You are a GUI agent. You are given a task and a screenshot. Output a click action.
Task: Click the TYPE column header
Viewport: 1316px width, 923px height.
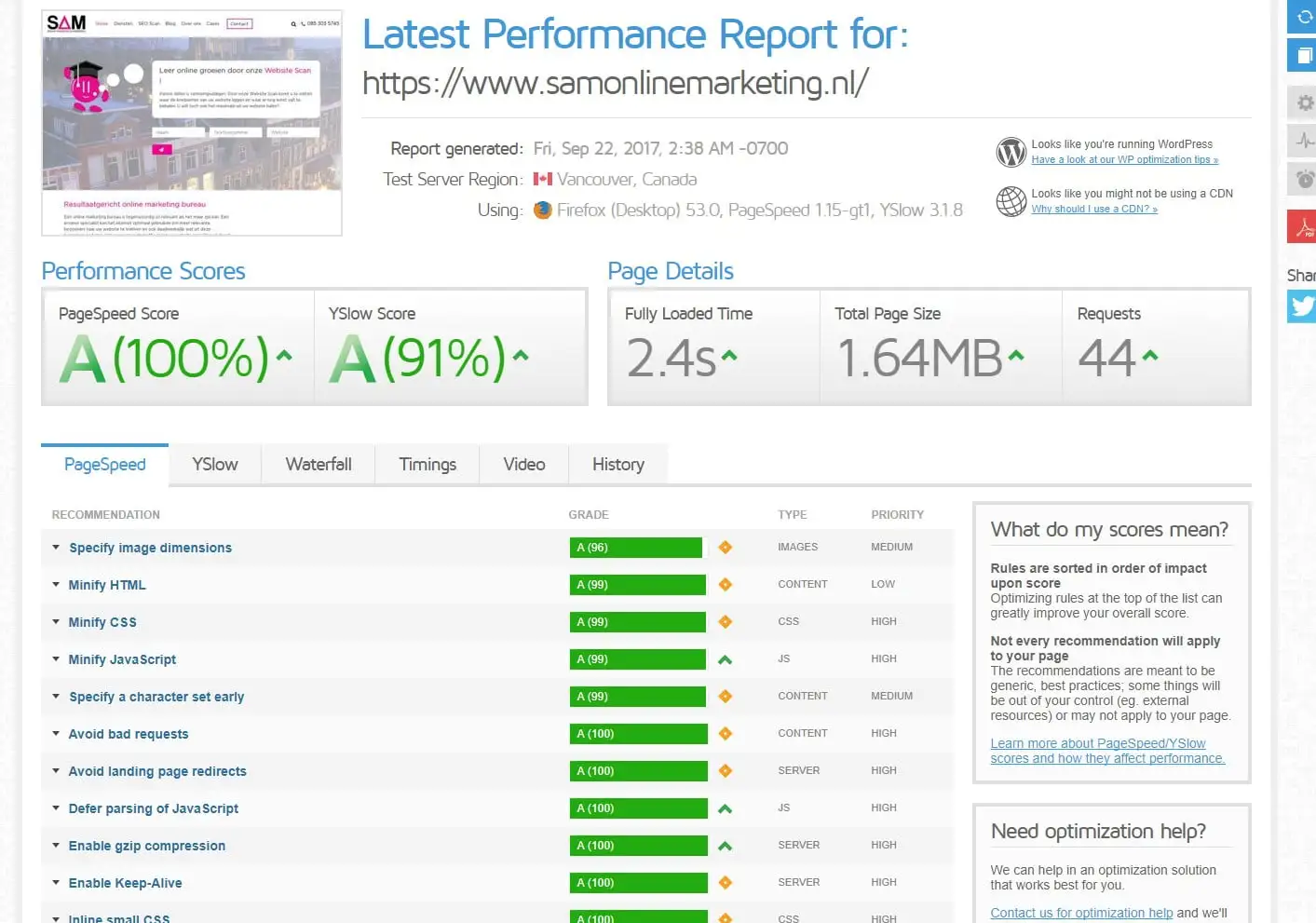click(793, 515)
